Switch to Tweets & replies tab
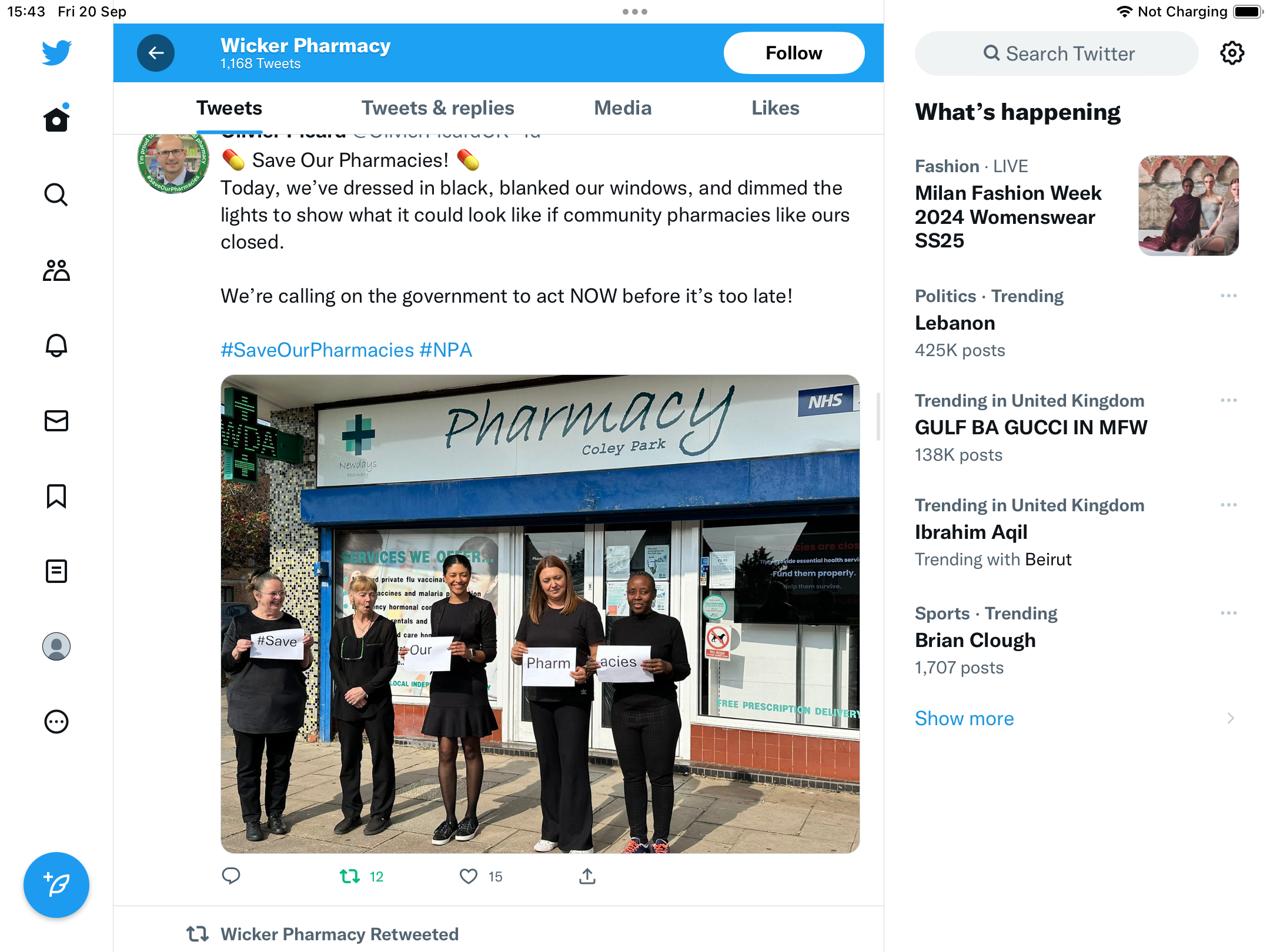 pyautogui.click(x=438, y=108)
